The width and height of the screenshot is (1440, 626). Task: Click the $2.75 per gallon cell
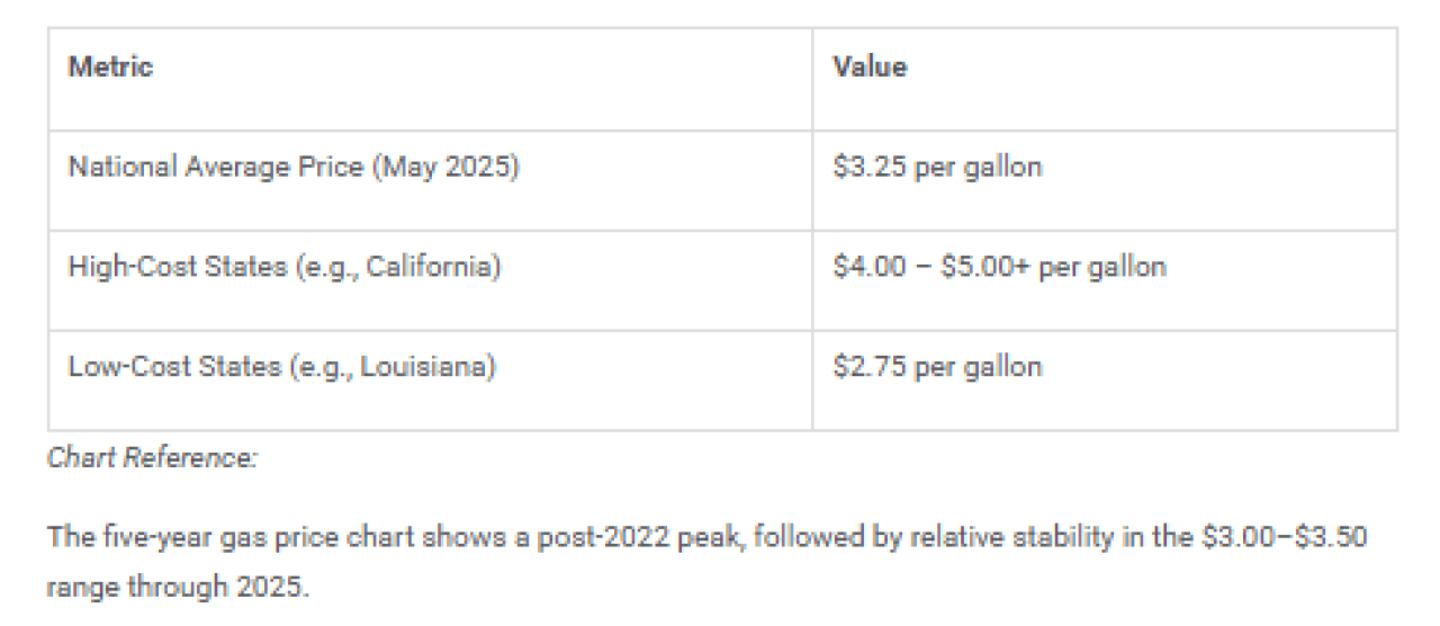point(937,367)
